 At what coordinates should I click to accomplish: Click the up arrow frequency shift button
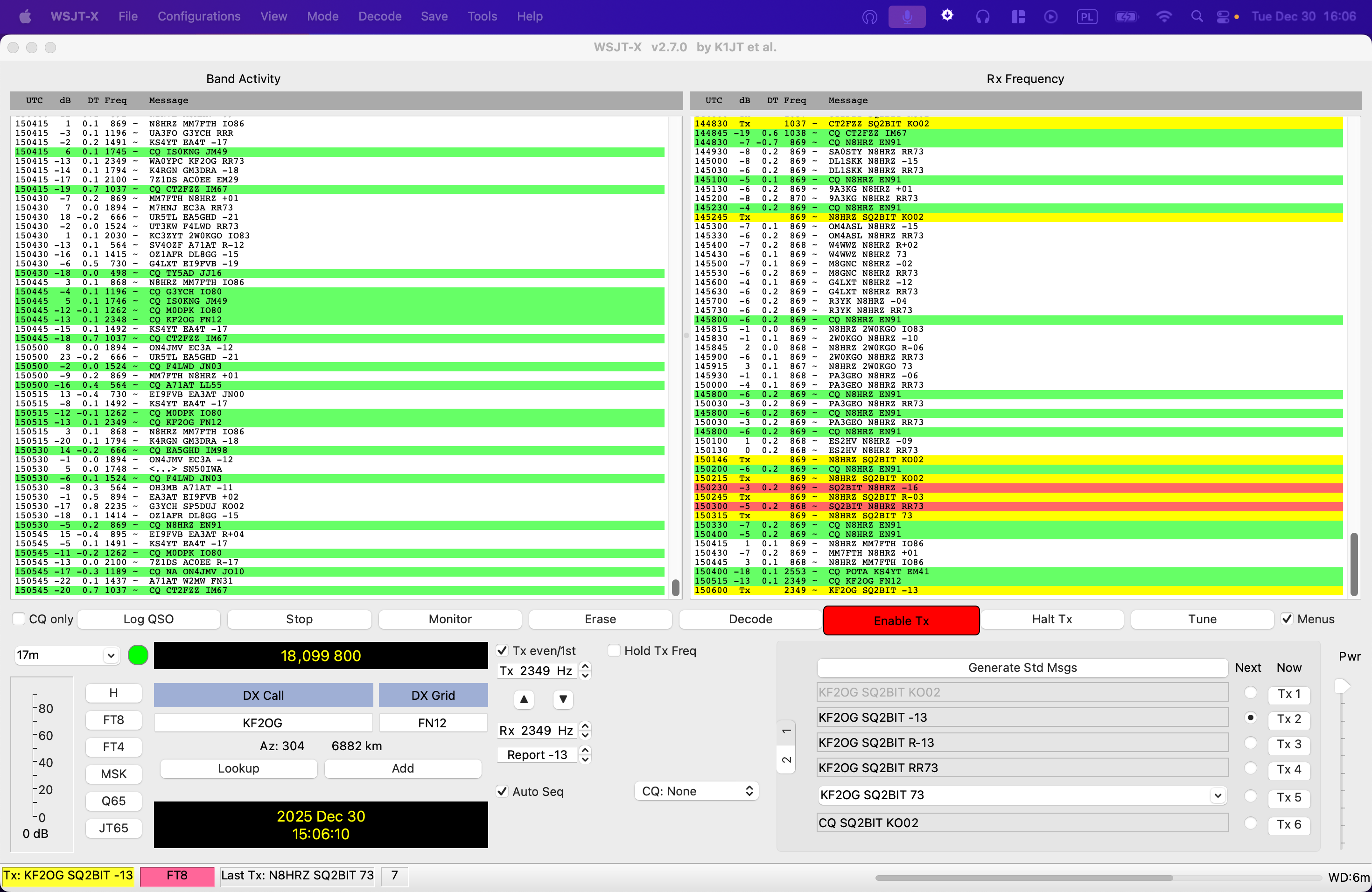(524, 699)
